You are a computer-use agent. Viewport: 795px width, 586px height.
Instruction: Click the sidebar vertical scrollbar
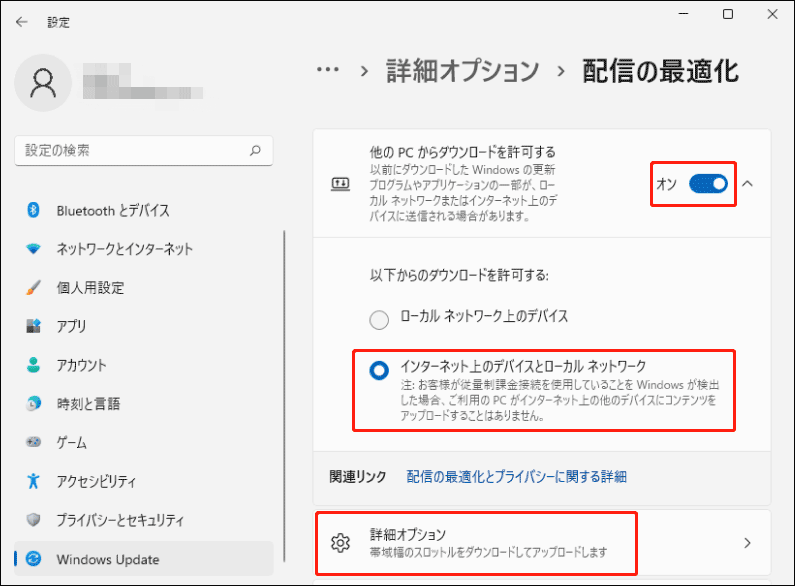click(284, 395)
